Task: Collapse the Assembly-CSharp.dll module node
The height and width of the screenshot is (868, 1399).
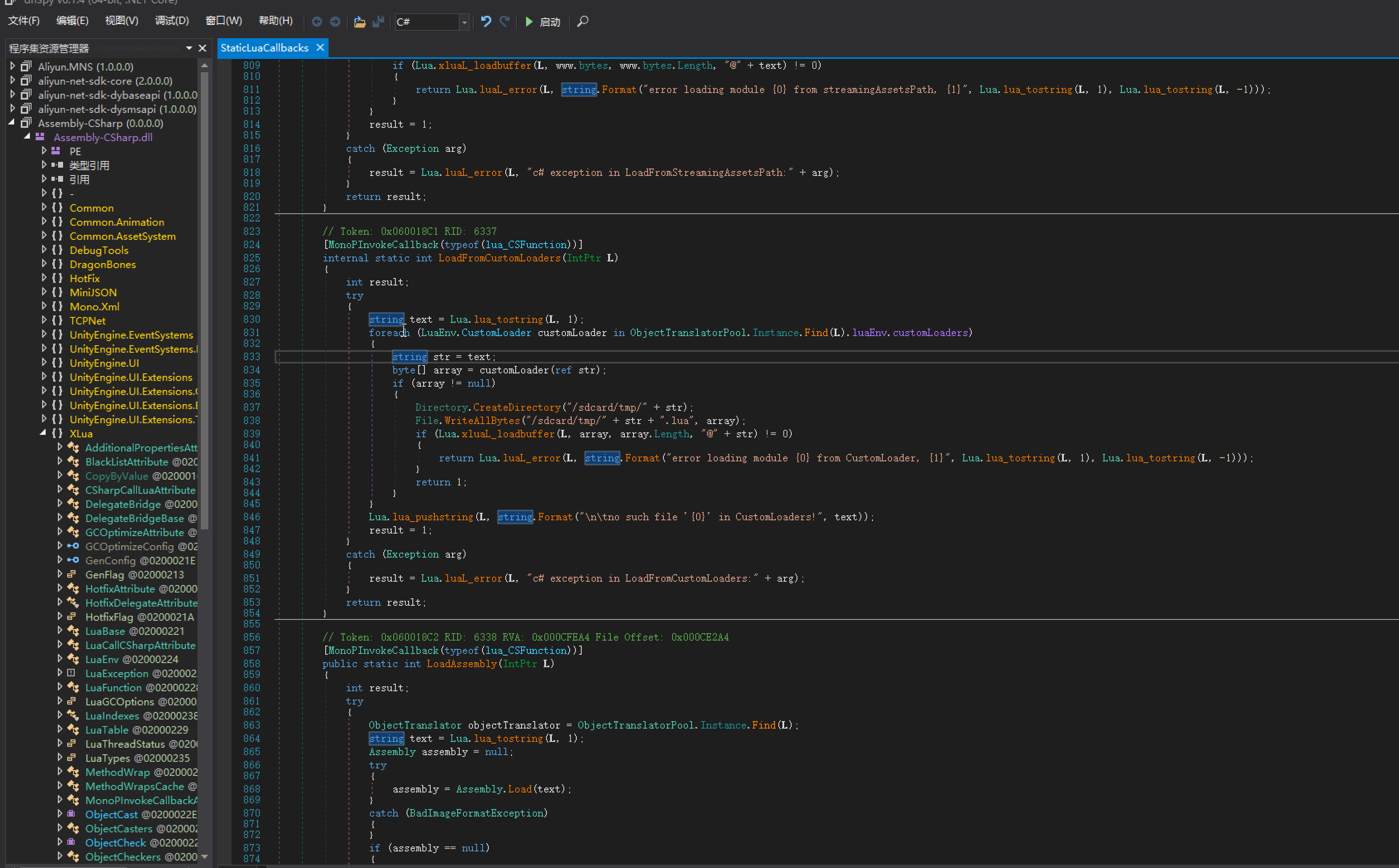Action: pos(27,137)
